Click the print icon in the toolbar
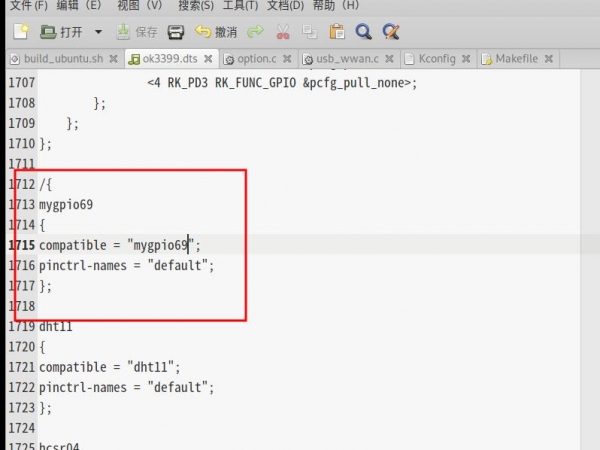 [176, 32]
